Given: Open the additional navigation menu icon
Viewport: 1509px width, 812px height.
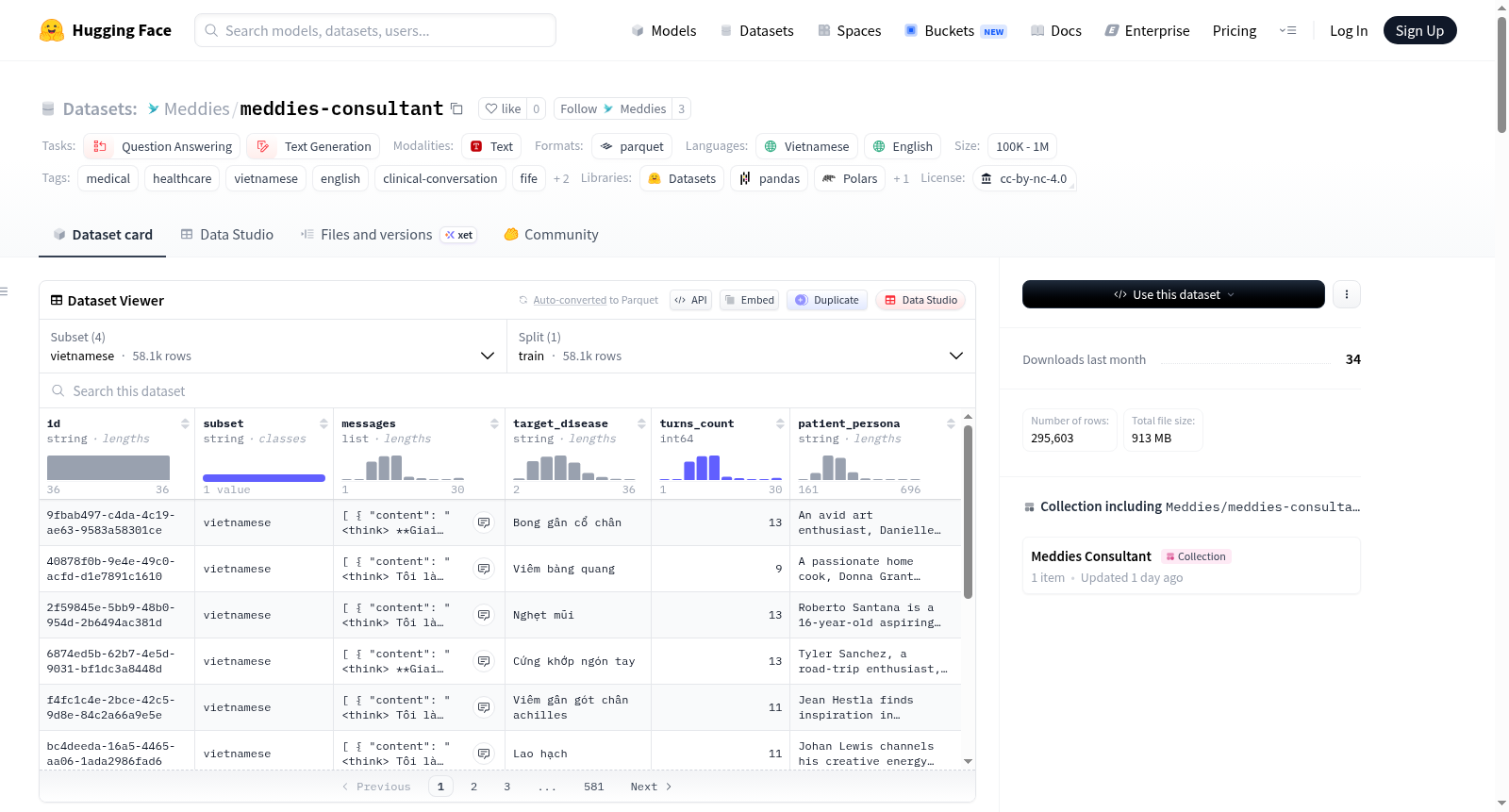Looking at the screenshot, I should [x=1287, y=31].
